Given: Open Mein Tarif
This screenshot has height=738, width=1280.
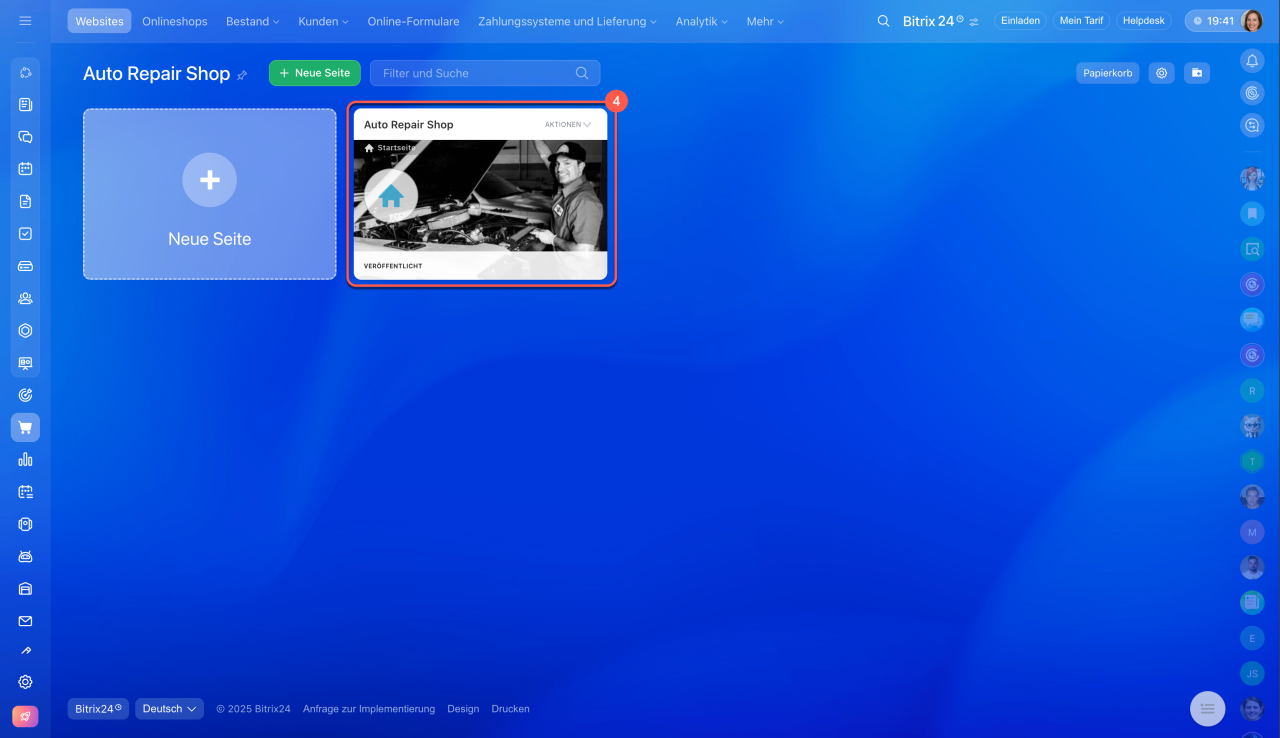Looking at the screenshot, I should 1081,21.
